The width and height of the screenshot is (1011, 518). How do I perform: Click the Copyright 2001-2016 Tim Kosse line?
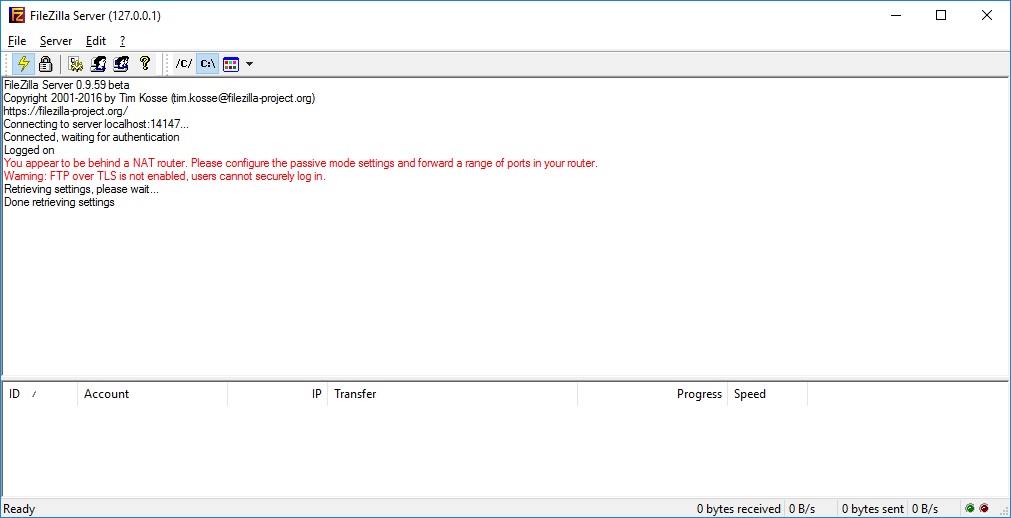159,98
